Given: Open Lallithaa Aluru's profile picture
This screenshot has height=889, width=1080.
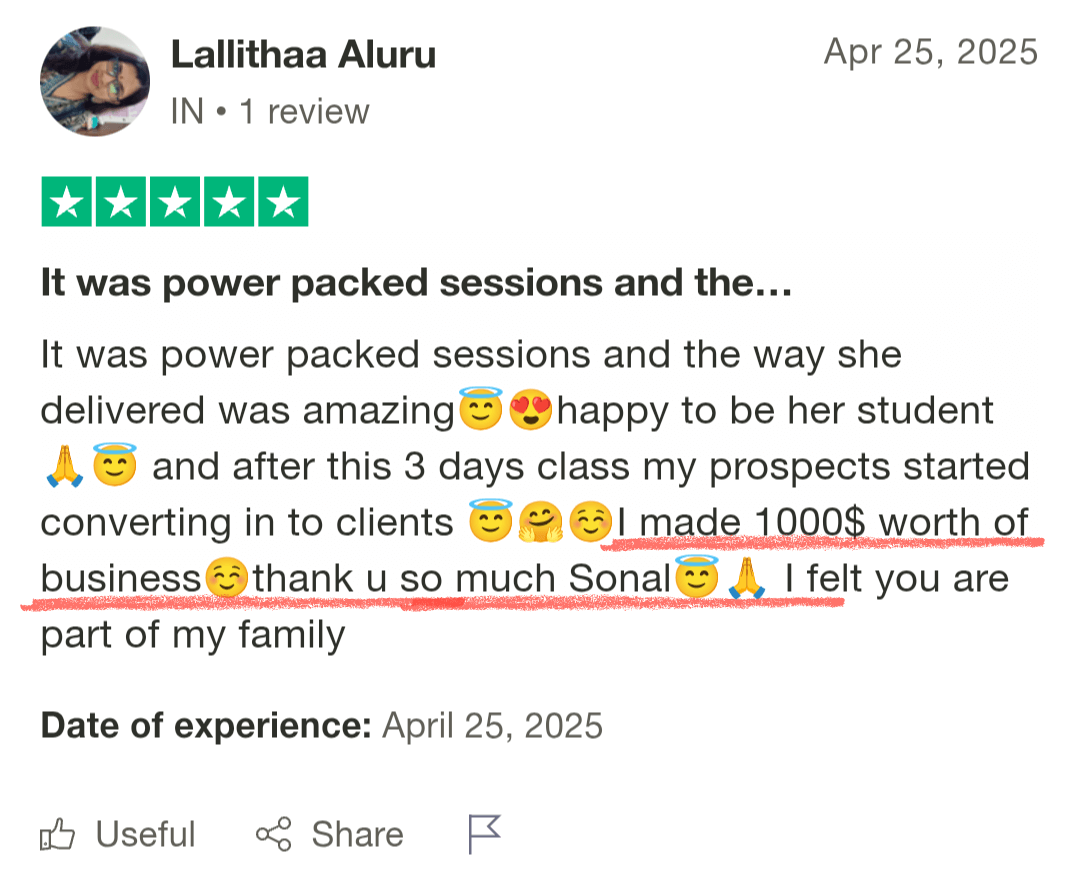Looking at the screenshot, I should 95,81.
